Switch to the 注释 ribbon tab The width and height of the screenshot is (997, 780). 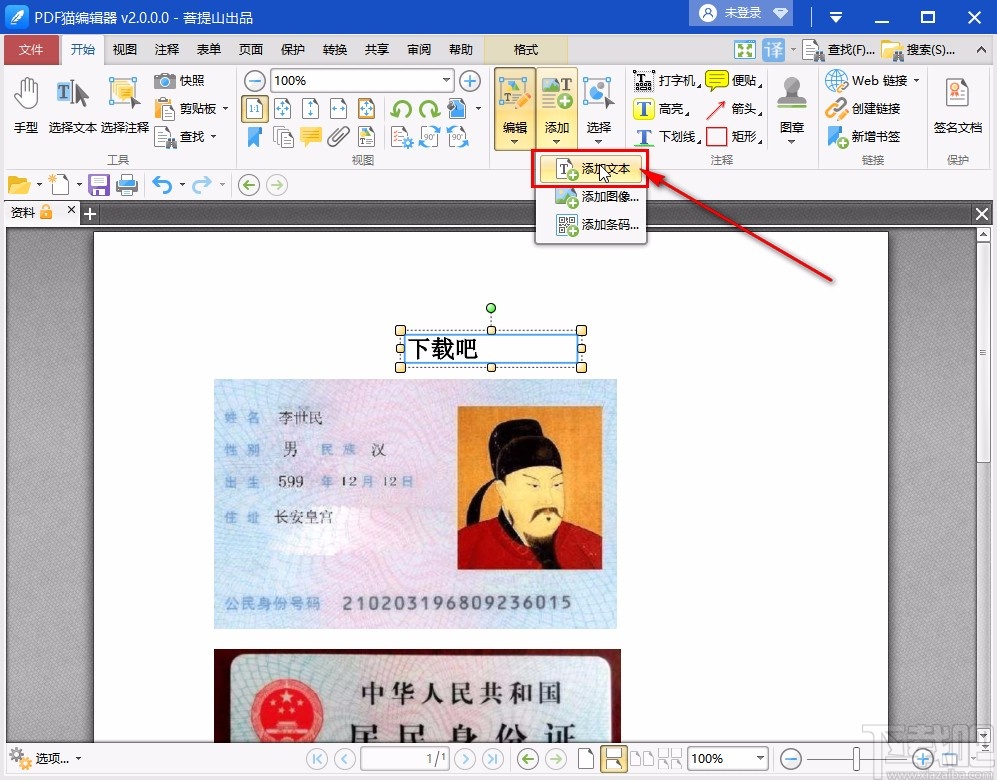(166, 49)
